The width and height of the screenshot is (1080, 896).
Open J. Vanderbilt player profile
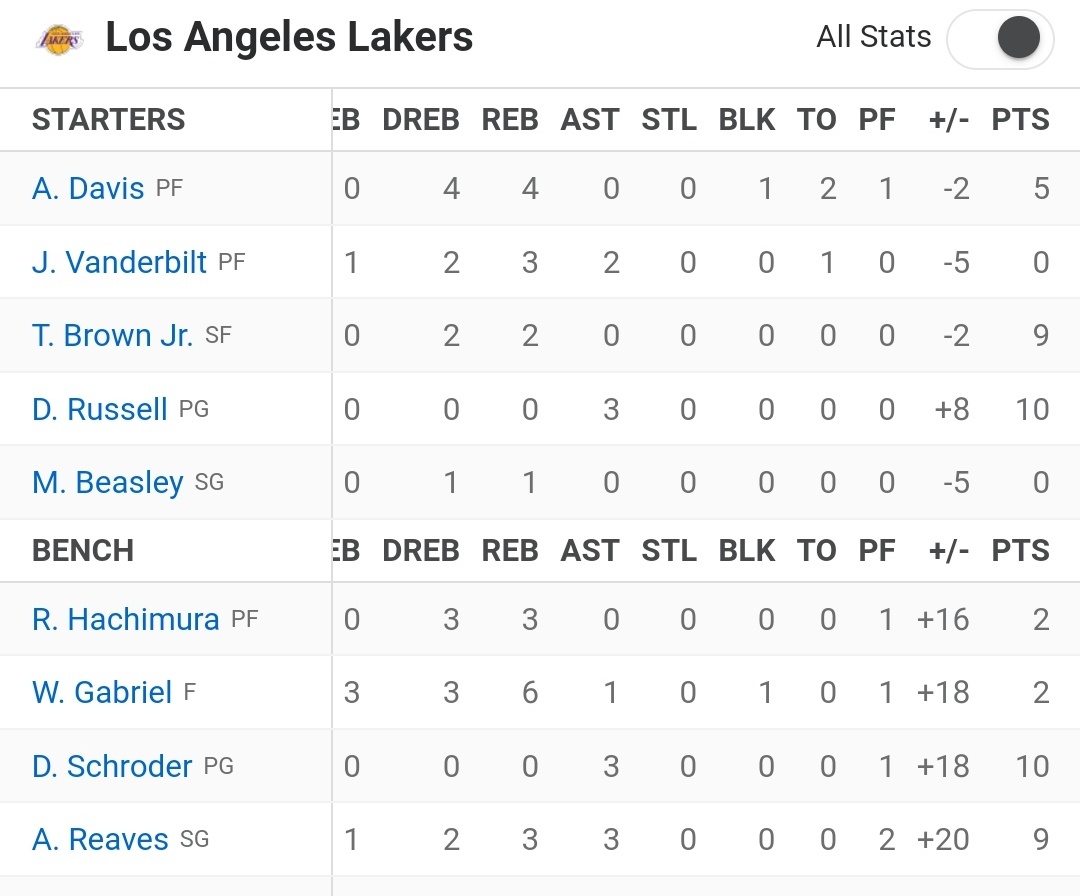coord(119,262)
